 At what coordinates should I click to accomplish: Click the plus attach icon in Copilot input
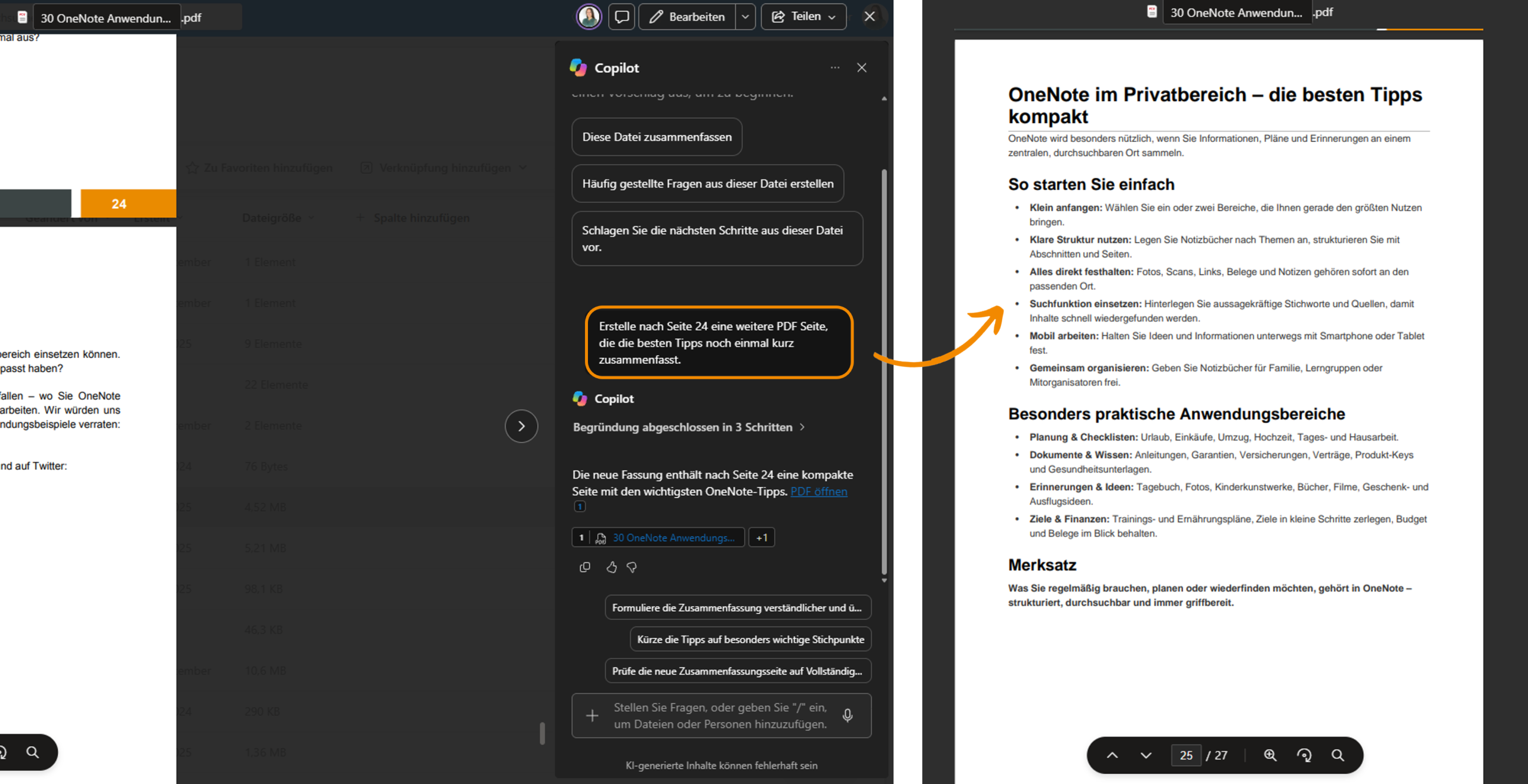592,715
